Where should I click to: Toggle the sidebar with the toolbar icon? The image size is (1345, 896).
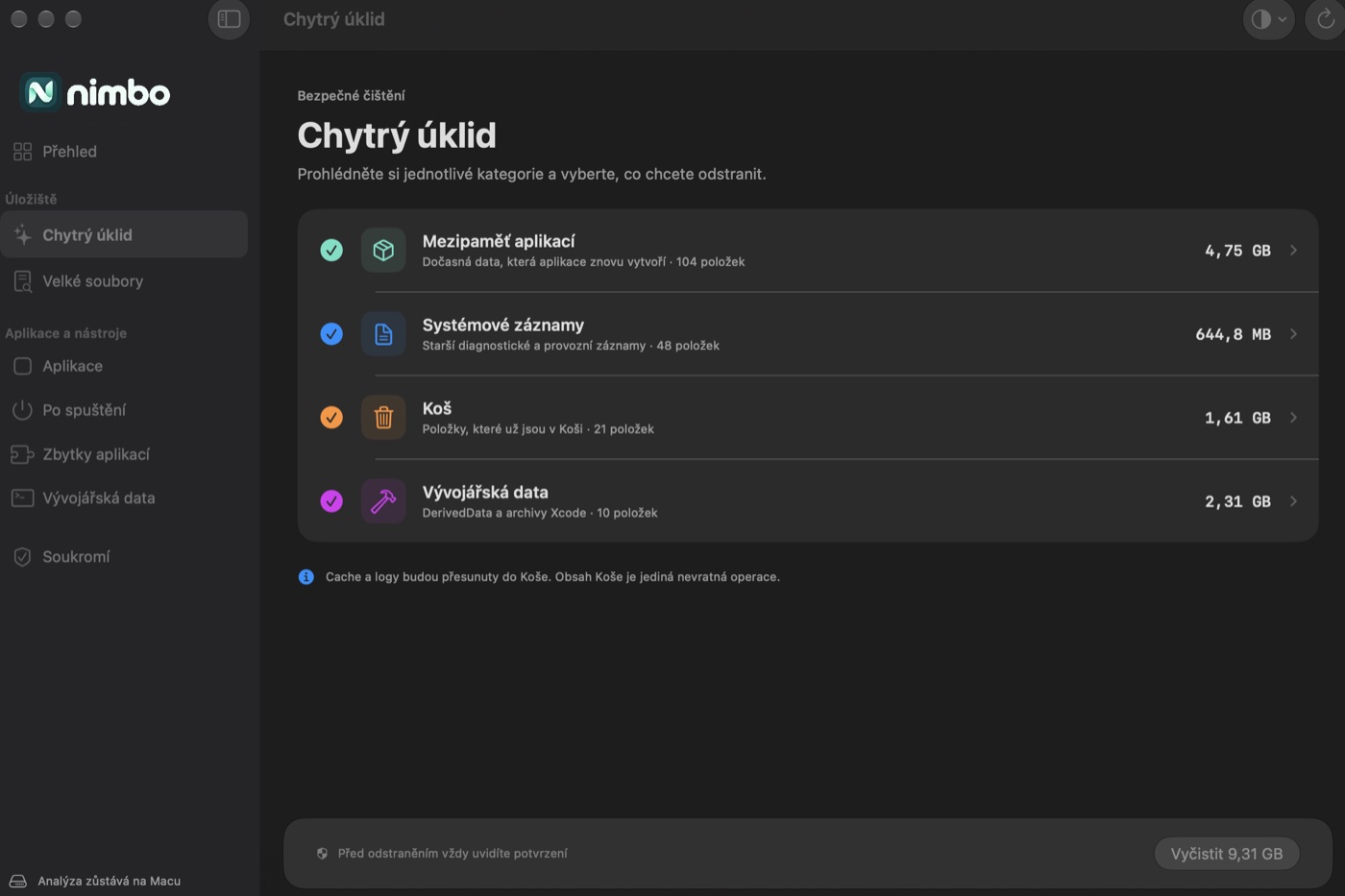point(229,19)
